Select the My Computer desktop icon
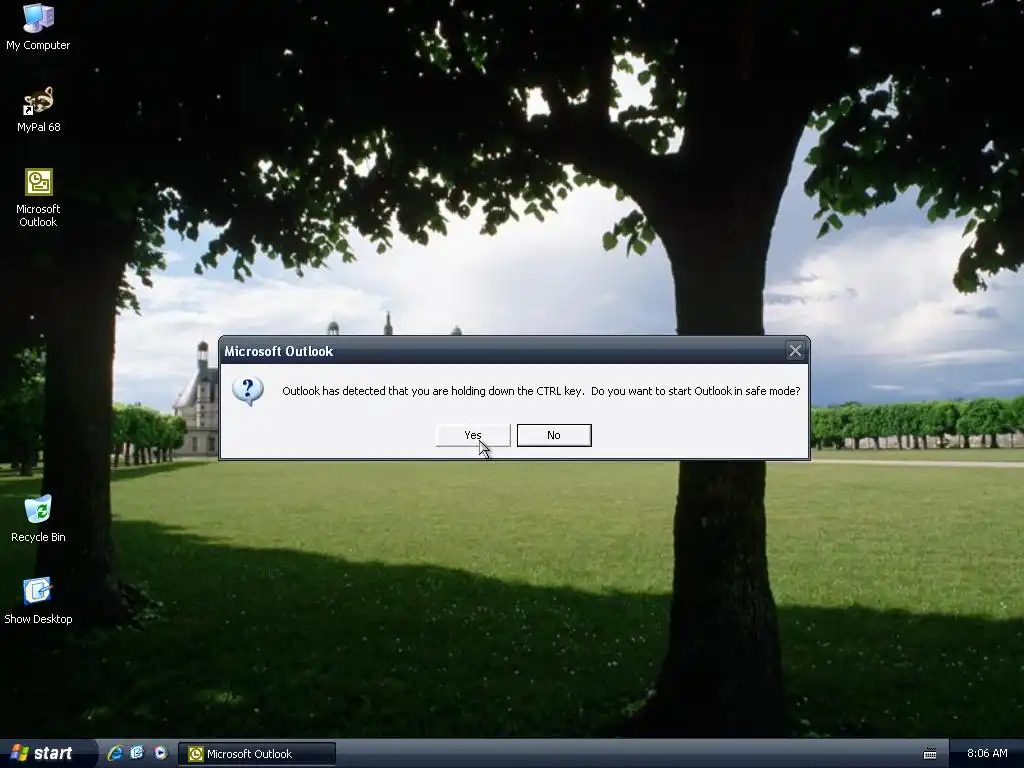Image resolution: width=1024 pixels, height=768 pixels. click(x=38, y=27)
